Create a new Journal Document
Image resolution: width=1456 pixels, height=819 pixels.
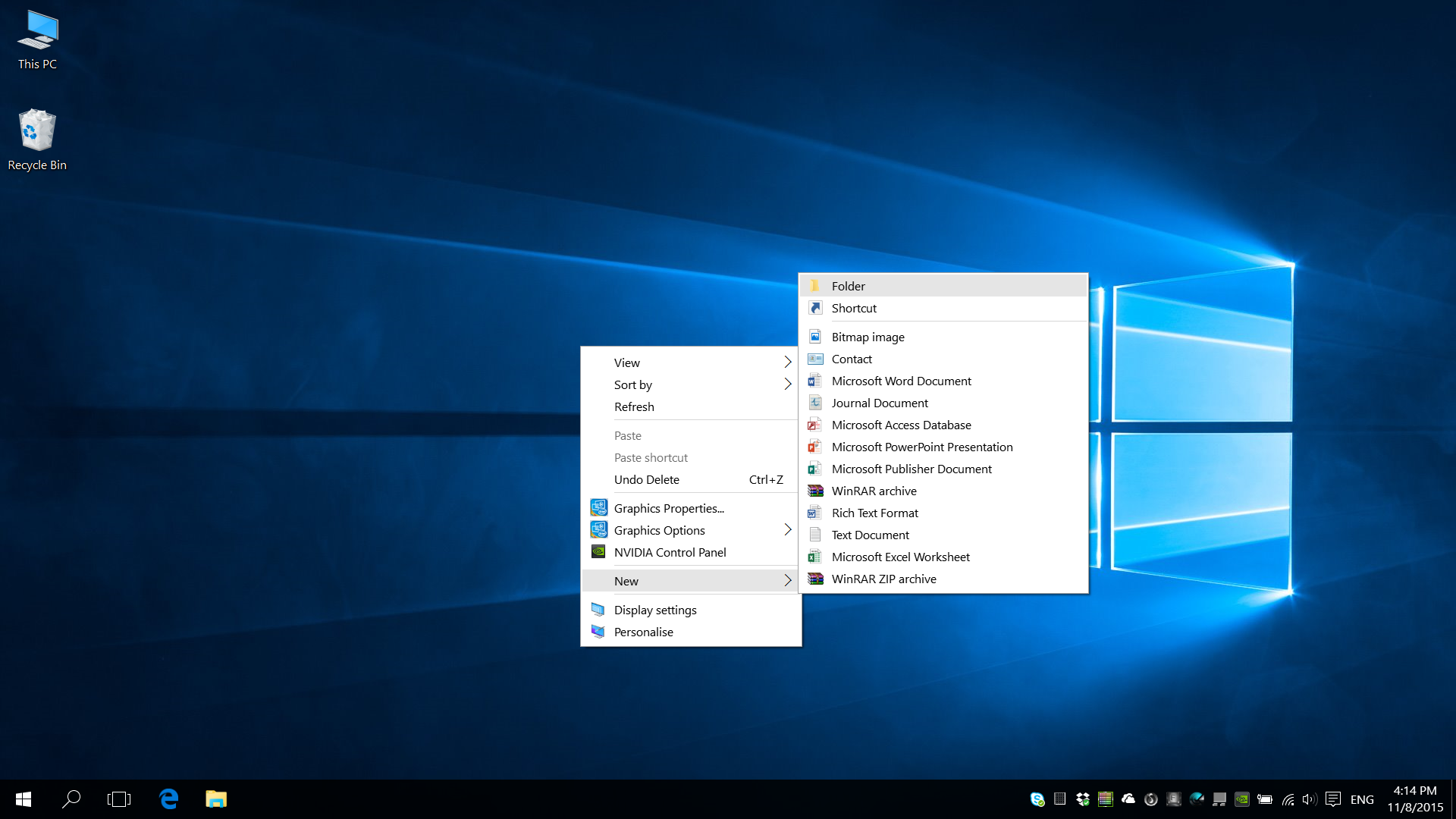[943, 403]
